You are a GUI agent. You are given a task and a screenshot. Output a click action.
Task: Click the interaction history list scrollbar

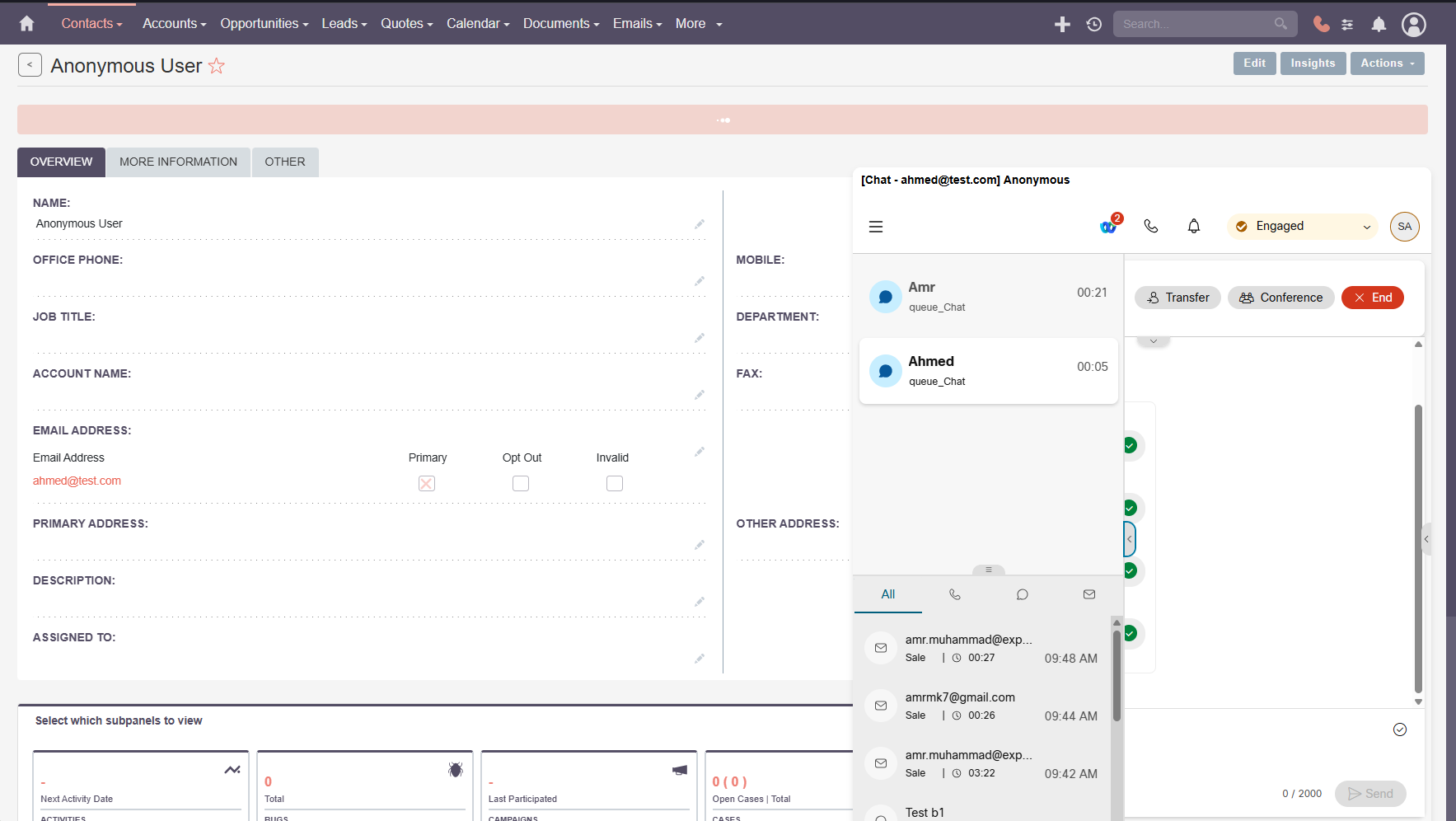click(x=1117, y=676)
